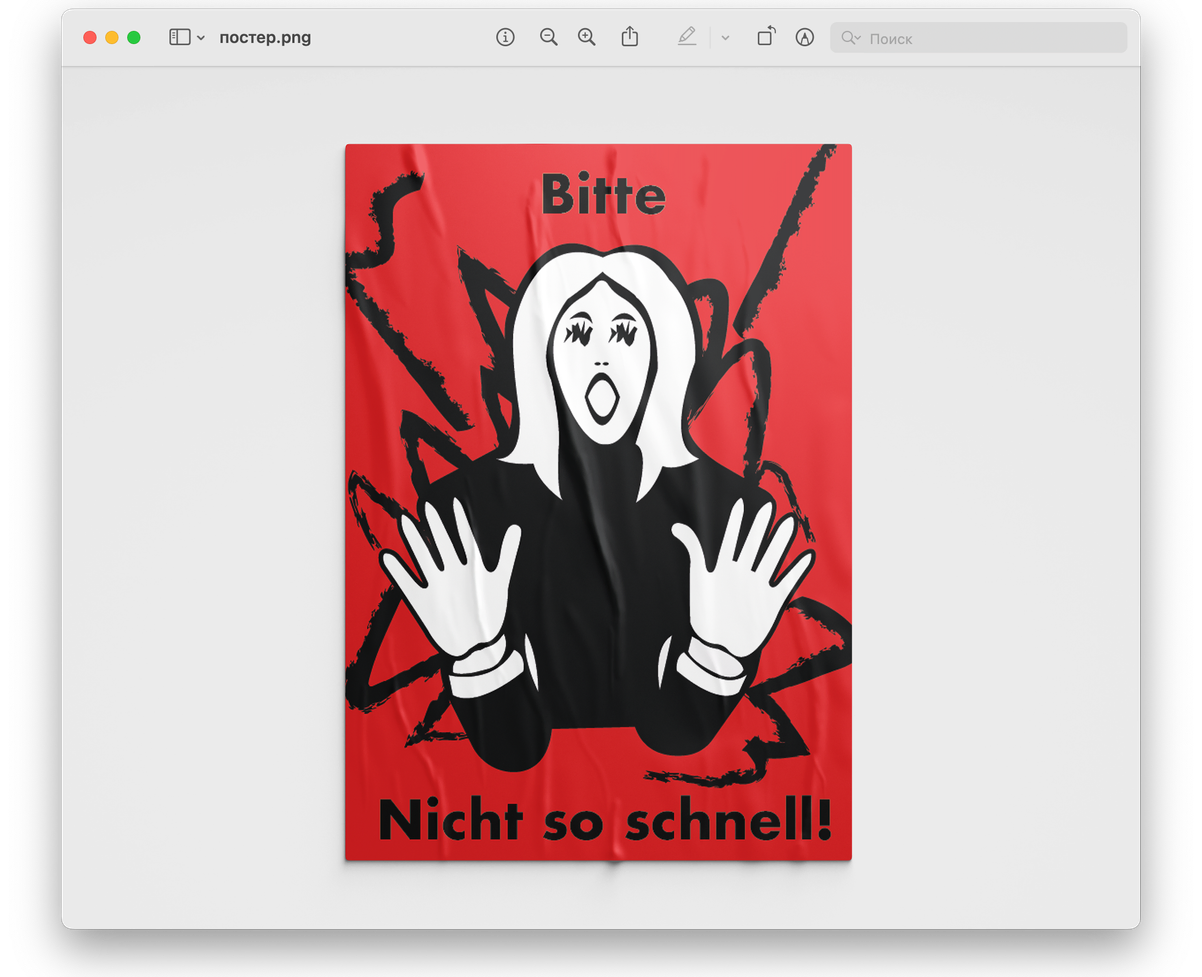This screenshot has width=1202, height=977.
Task: Click the woman's open mouth in the poster
Action: tap(601, 398)
